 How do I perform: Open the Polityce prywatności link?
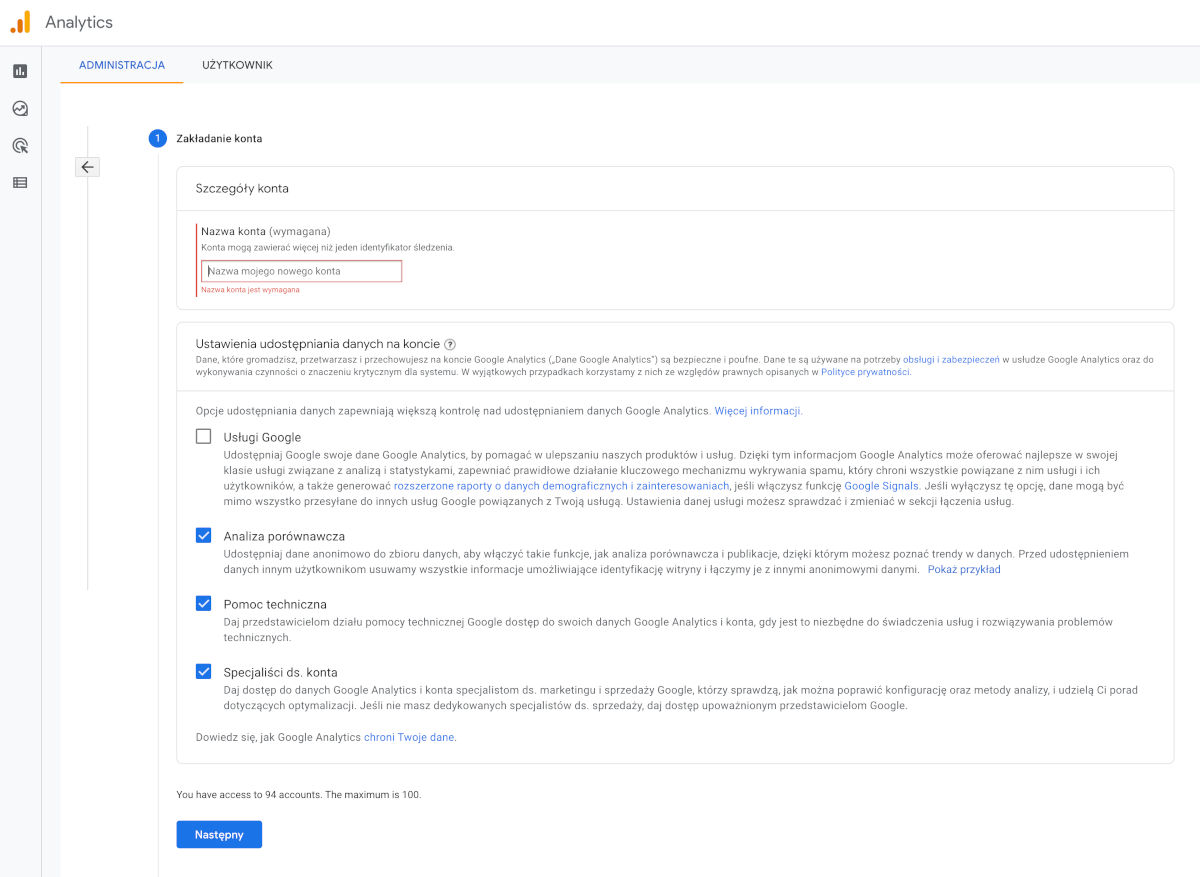click(x=865, y=372)
